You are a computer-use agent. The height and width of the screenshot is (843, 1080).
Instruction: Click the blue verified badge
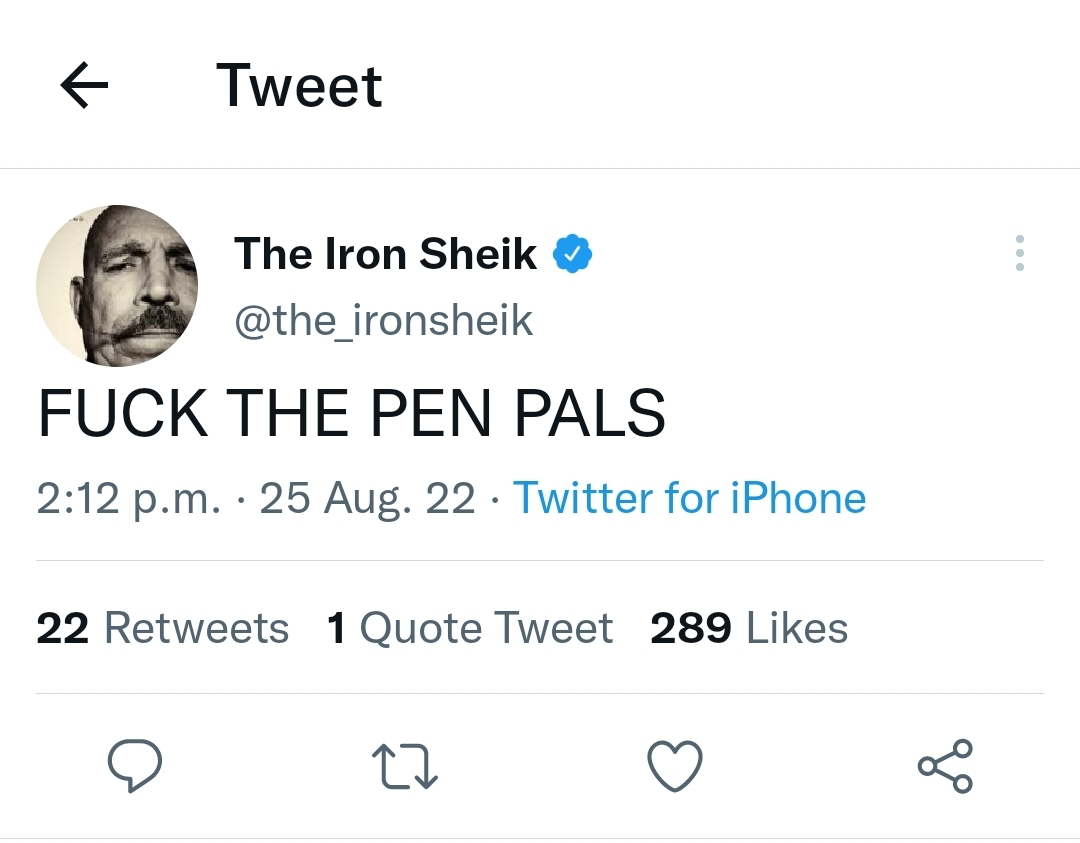tap(572, 254)
